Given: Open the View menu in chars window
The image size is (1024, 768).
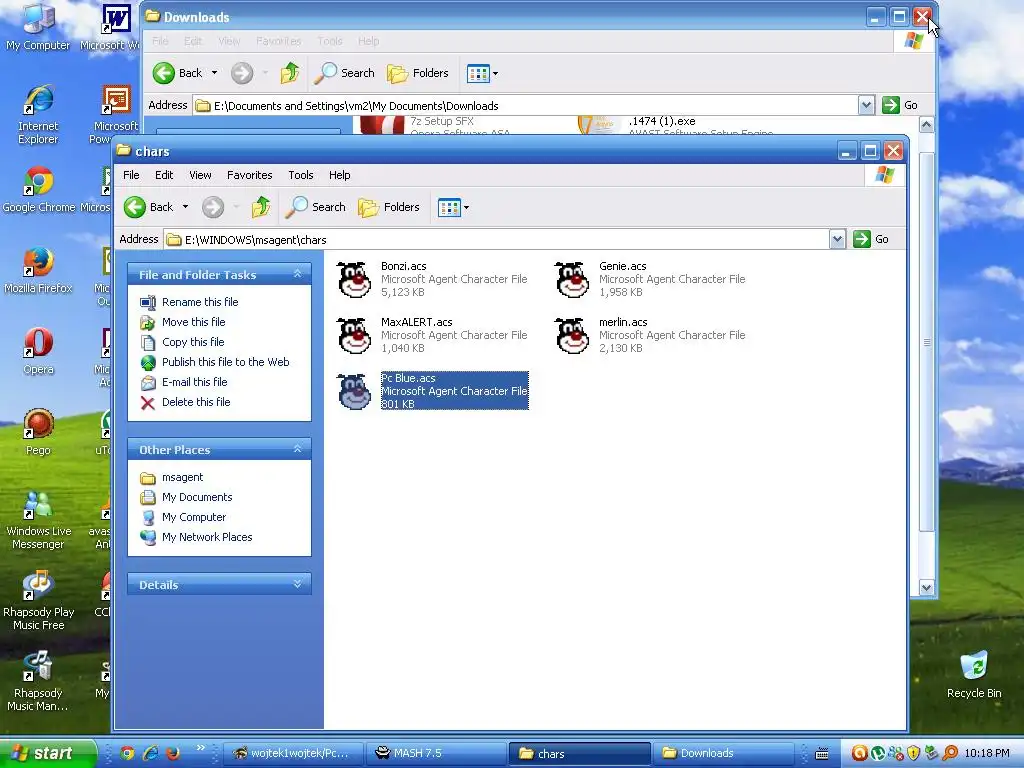Looking at the screenshot, I should (x=200, y=175).
